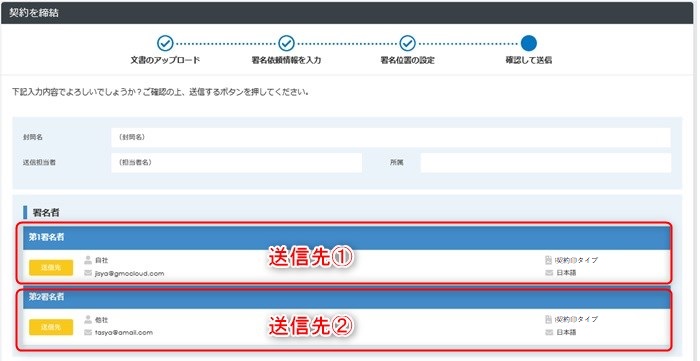This screenshot has width=700, height=361.
Task: Click the 署名者 section heading
Action: coord(46,213)
